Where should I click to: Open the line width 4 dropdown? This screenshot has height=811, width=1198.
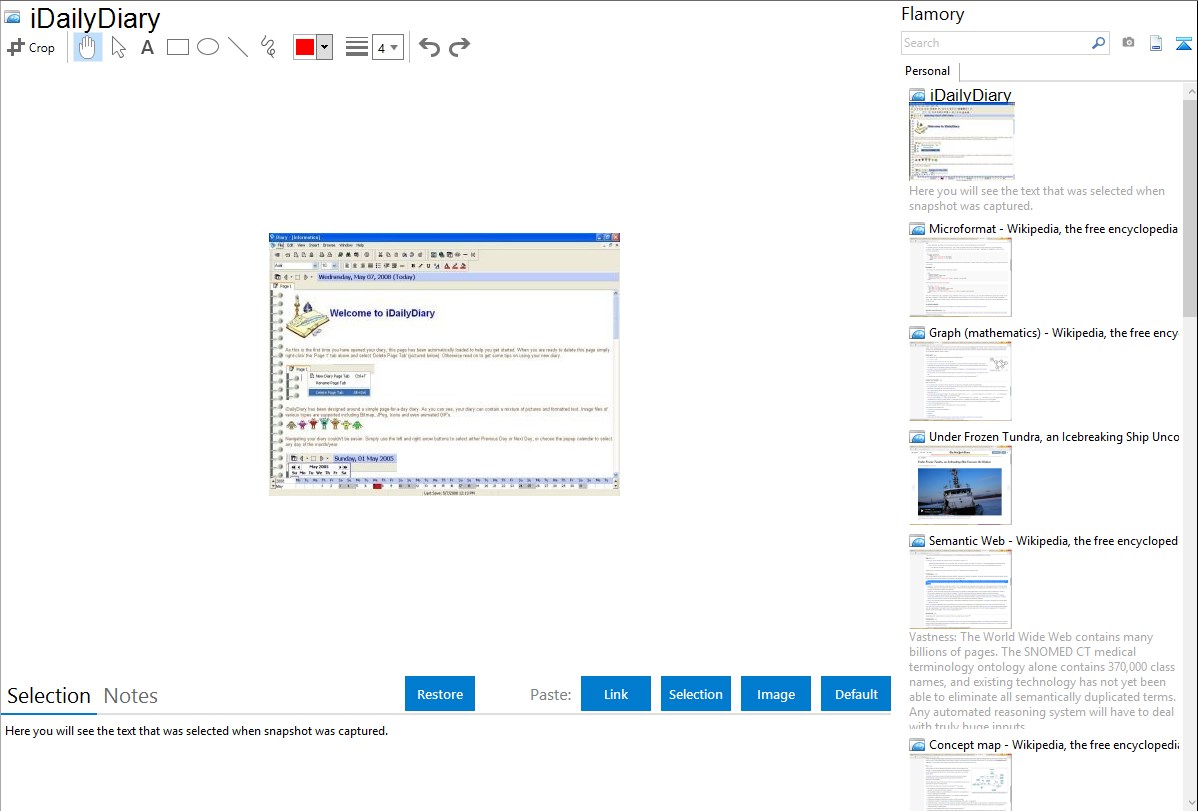(388, 47)
